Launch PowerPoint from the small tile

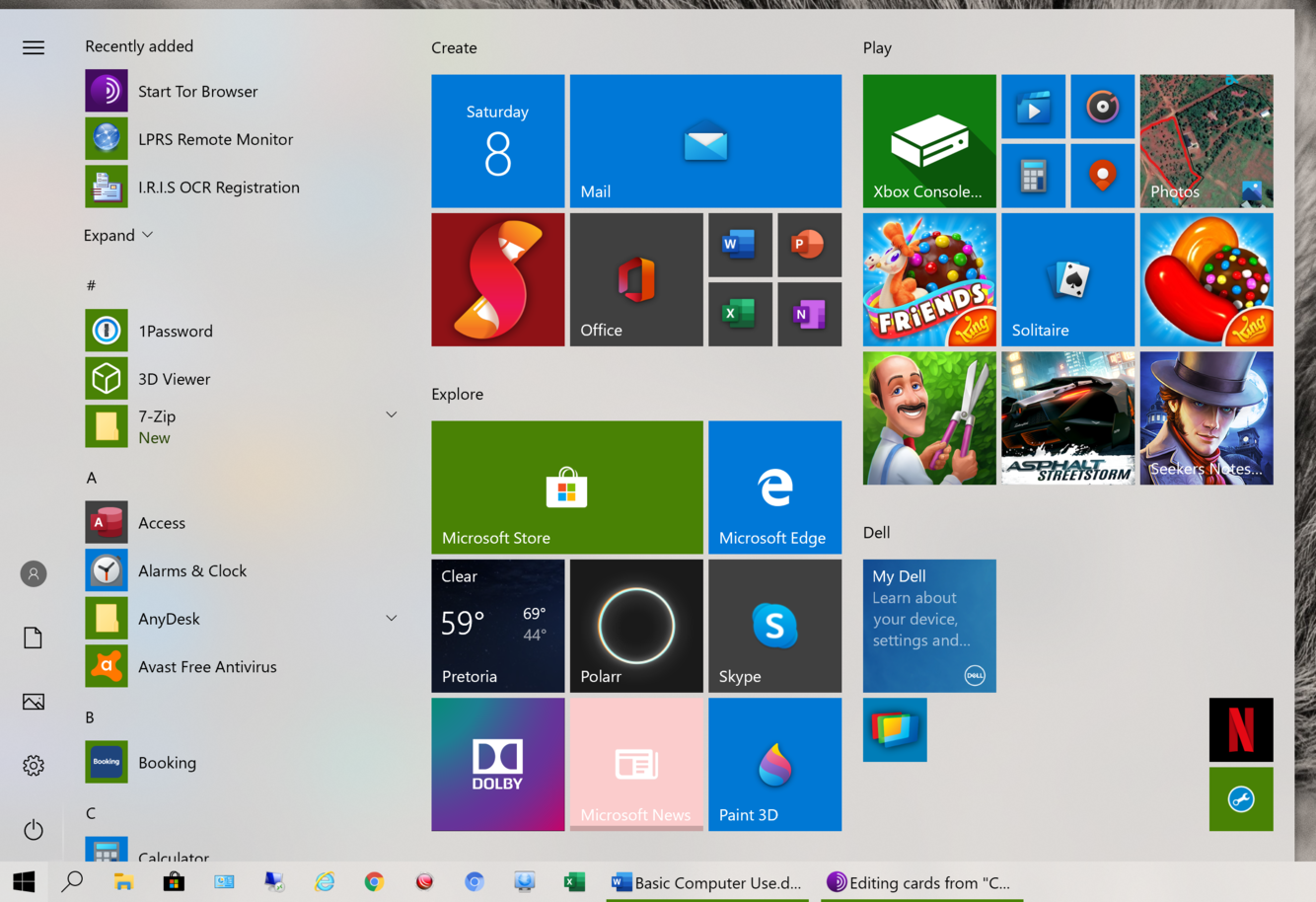click(x=809, y=245)
